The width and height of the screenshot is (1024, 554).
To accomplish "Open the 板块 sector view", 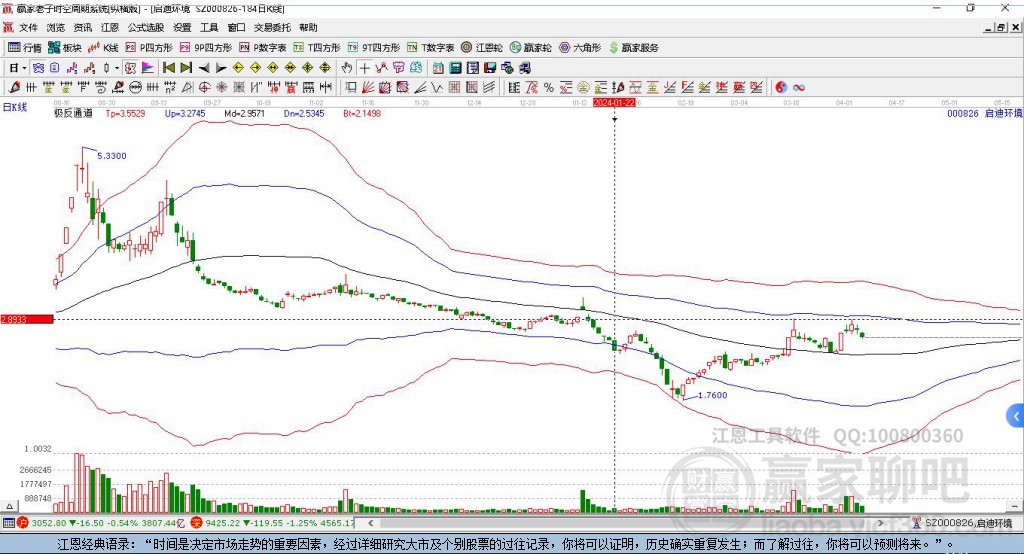I will pos(64,48).
